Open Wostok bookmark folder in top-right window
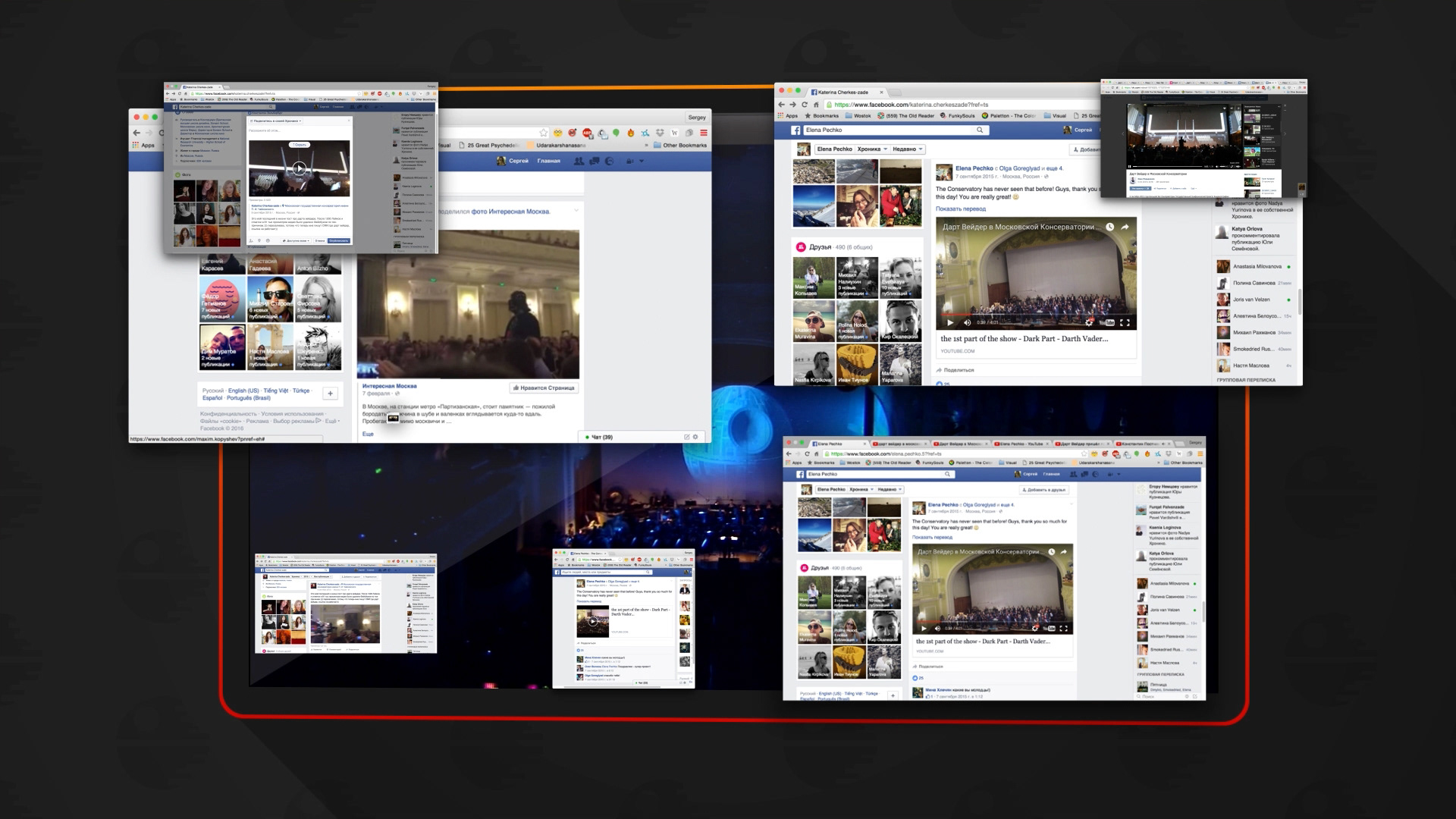The width and height of the screenshot is (1456, 819). tap(858, 116)
